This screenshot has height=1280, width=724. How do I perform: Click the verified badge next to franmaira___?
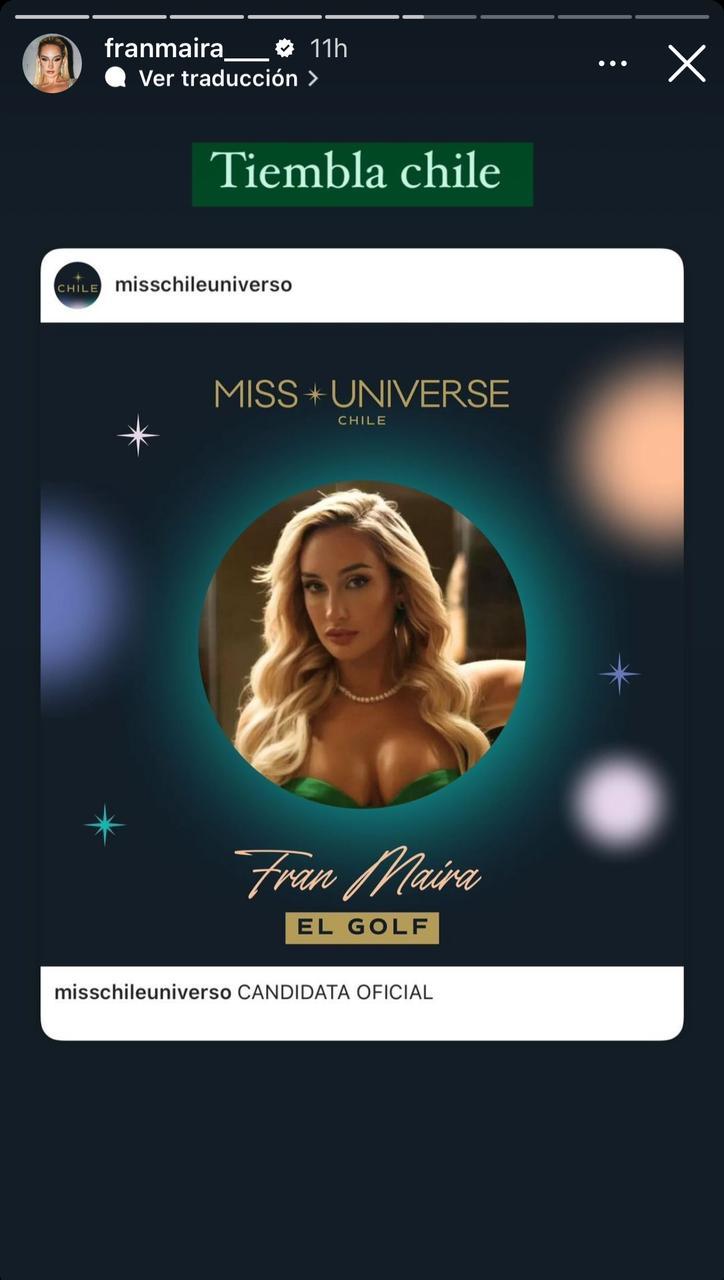click(x=287, y=46)
